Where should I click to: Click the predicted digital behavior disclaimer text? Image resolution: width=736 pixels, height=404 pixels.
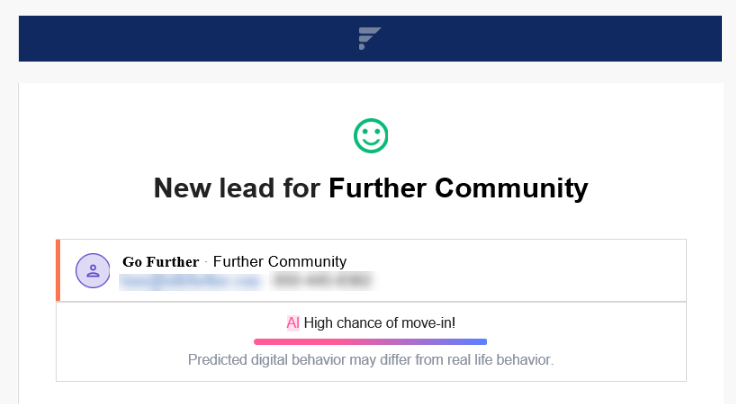coord(371,360)
